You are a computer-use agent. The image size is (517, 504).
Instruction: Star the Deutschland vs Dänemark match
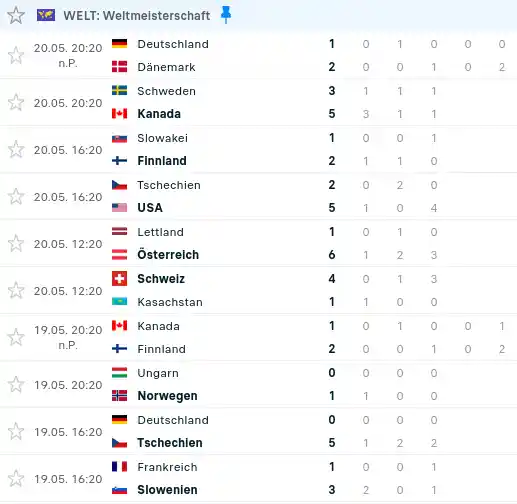pos(16,55)
